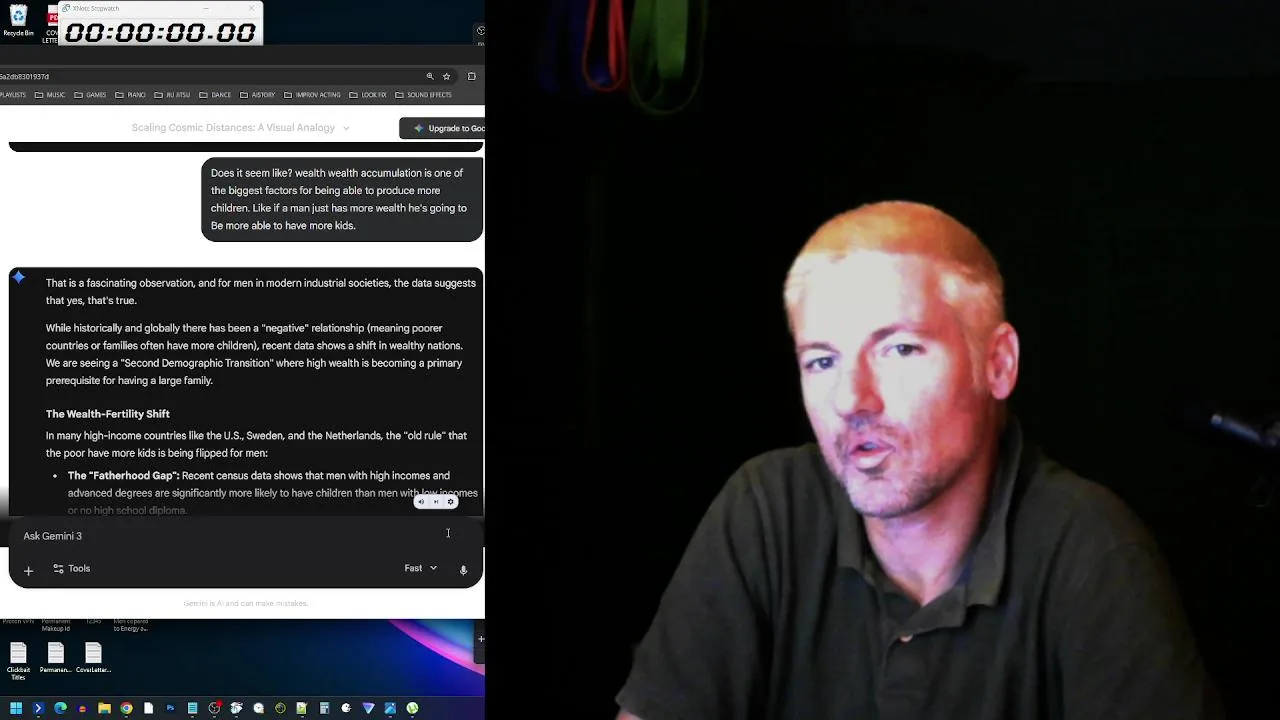1280x720 pixels.
Task: Open Google Chrome from the taskbar
Action: coord(126,708)
